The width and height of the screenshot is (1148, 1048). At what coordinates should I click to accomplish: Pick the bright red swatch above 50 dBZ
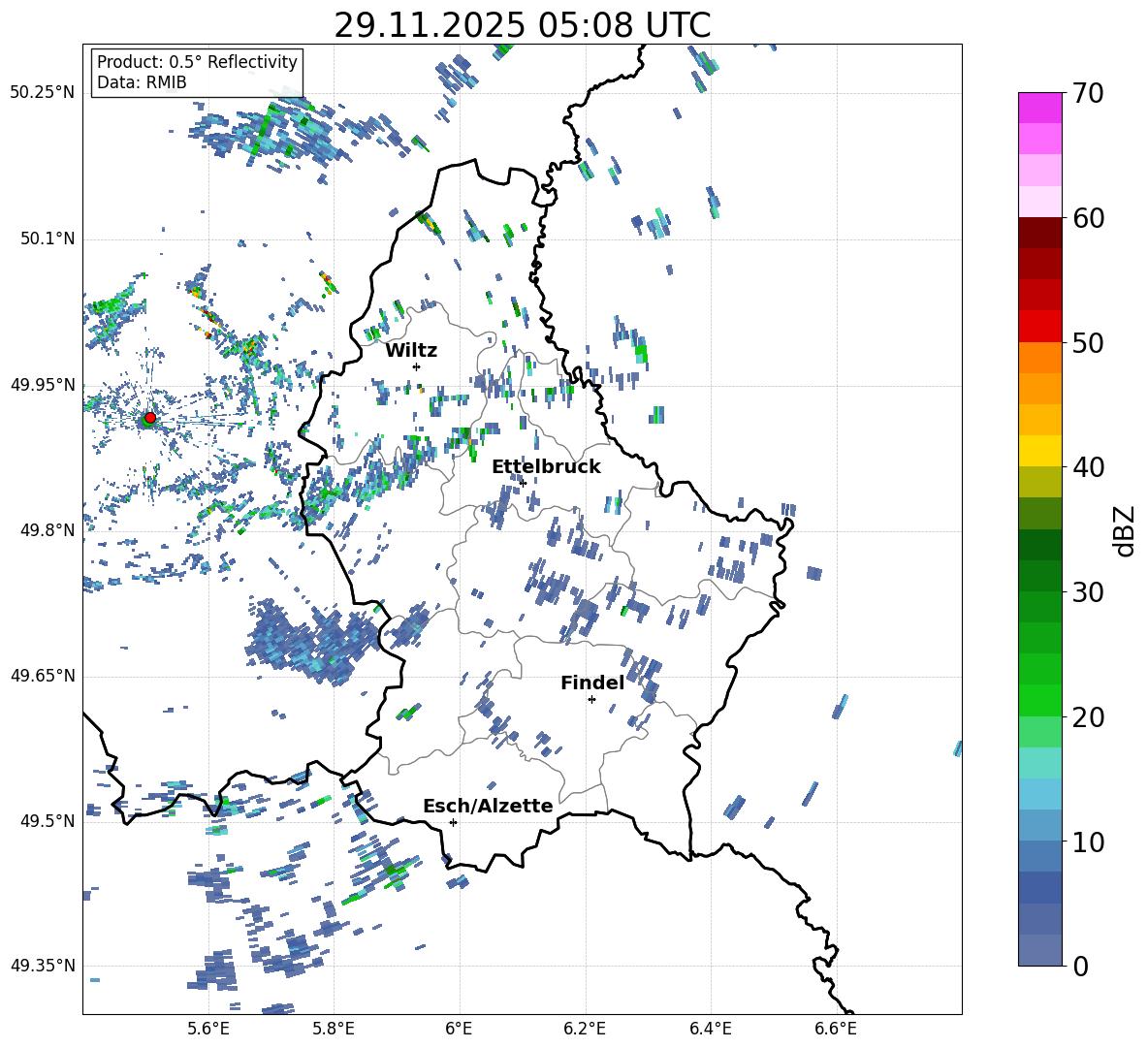[1040, 326]
